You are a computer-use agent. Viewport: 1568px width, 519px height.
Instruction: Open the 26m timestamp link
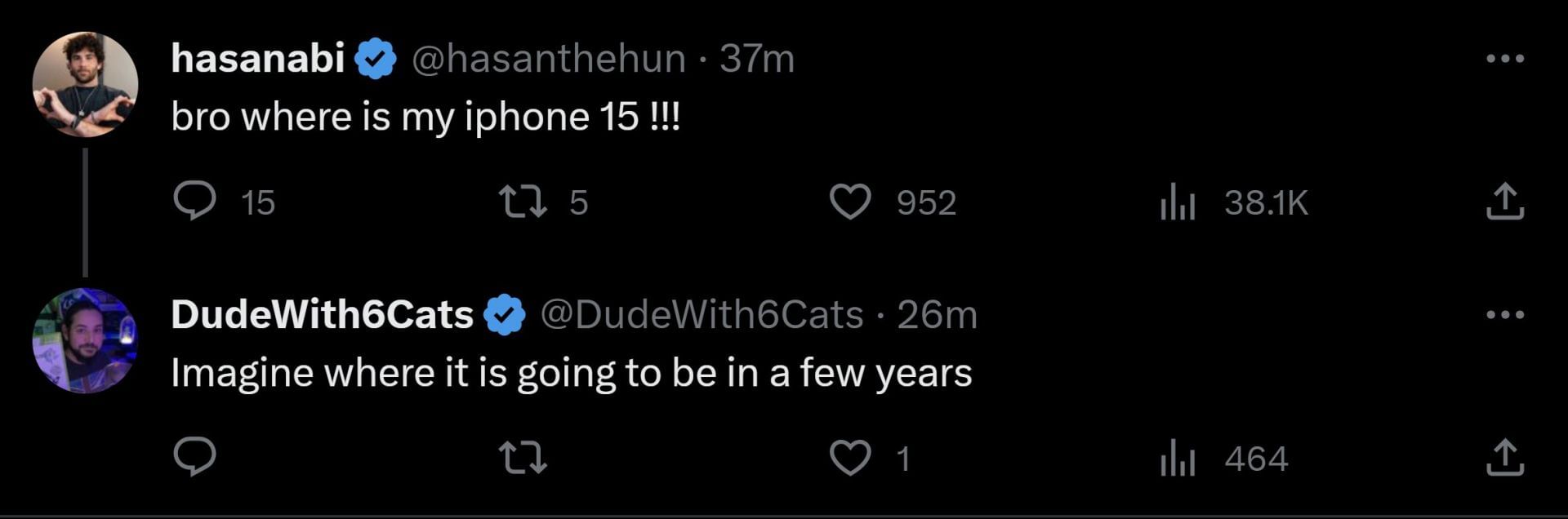pos(937,315)
